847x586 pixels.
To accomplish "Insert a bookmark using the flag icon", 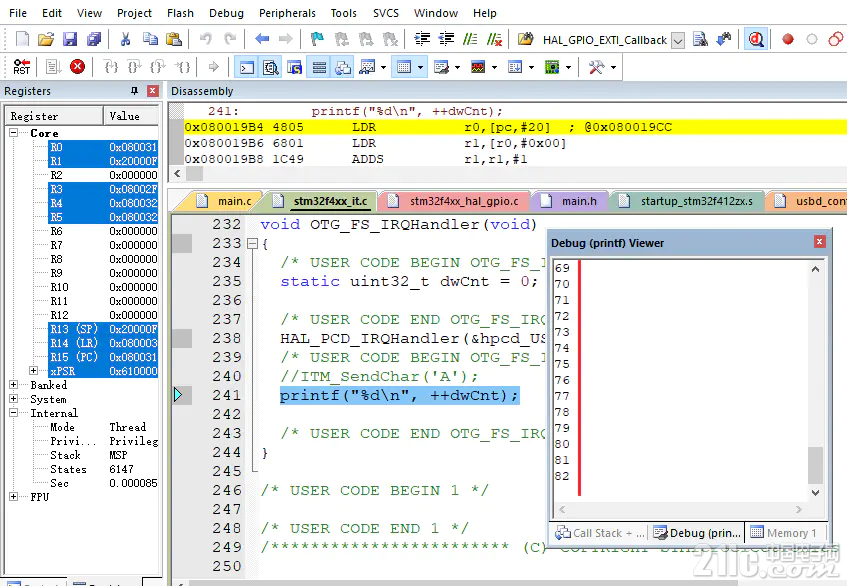I will 317,39.
